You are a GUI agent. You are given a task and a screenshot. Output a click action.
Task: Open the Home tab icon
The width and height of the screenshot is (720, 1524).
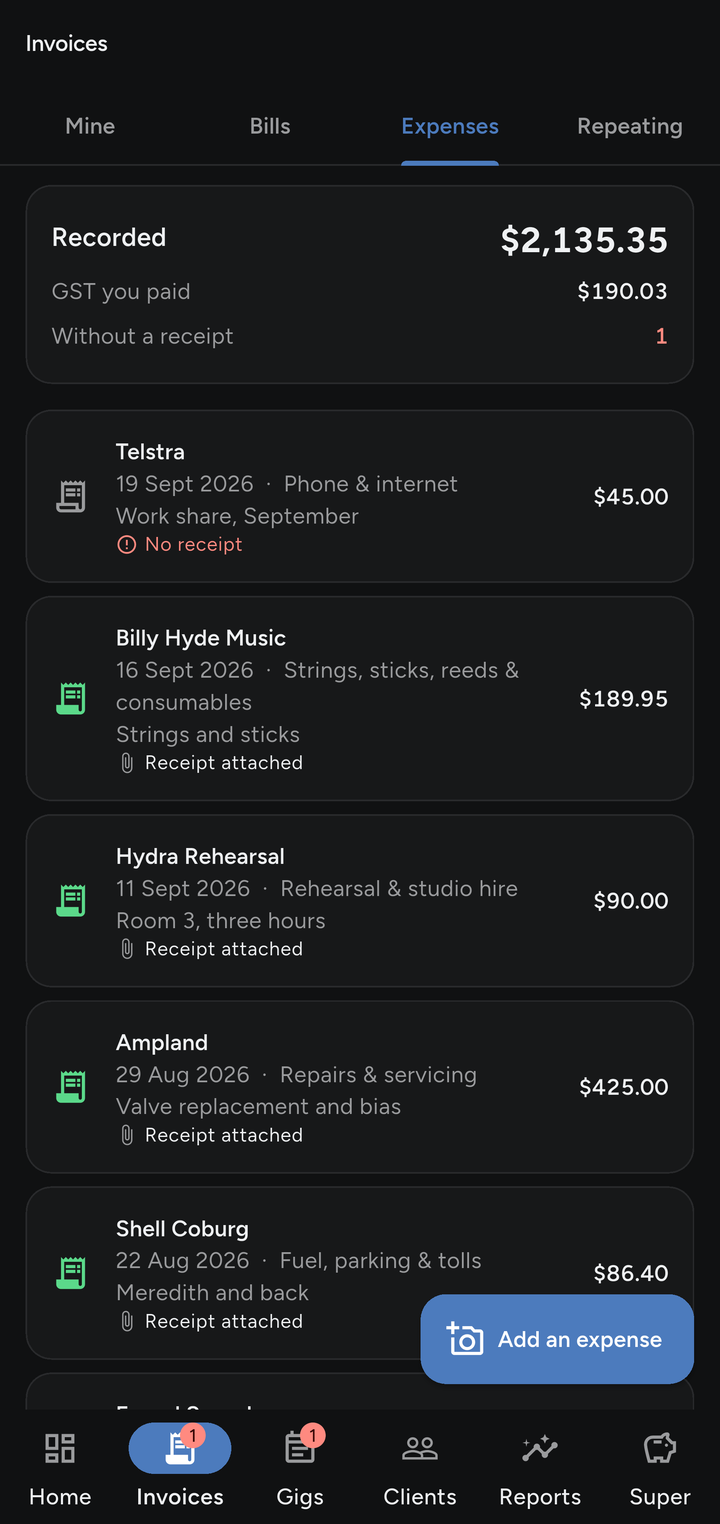(60, 1448)
